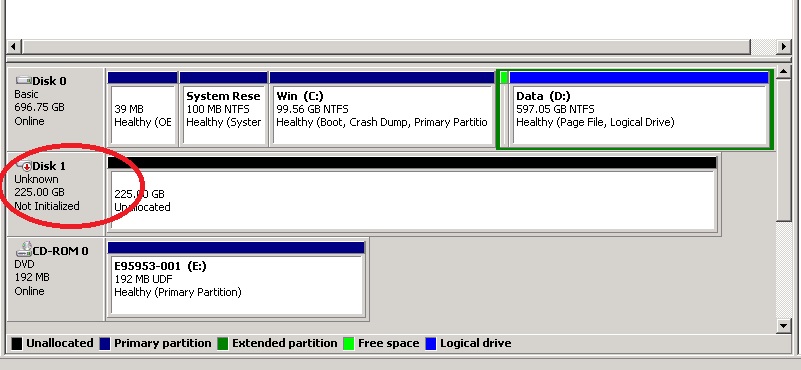Select the Win (C:) partition
This screenshot has width=801, height=370.
tap(382, 109)
